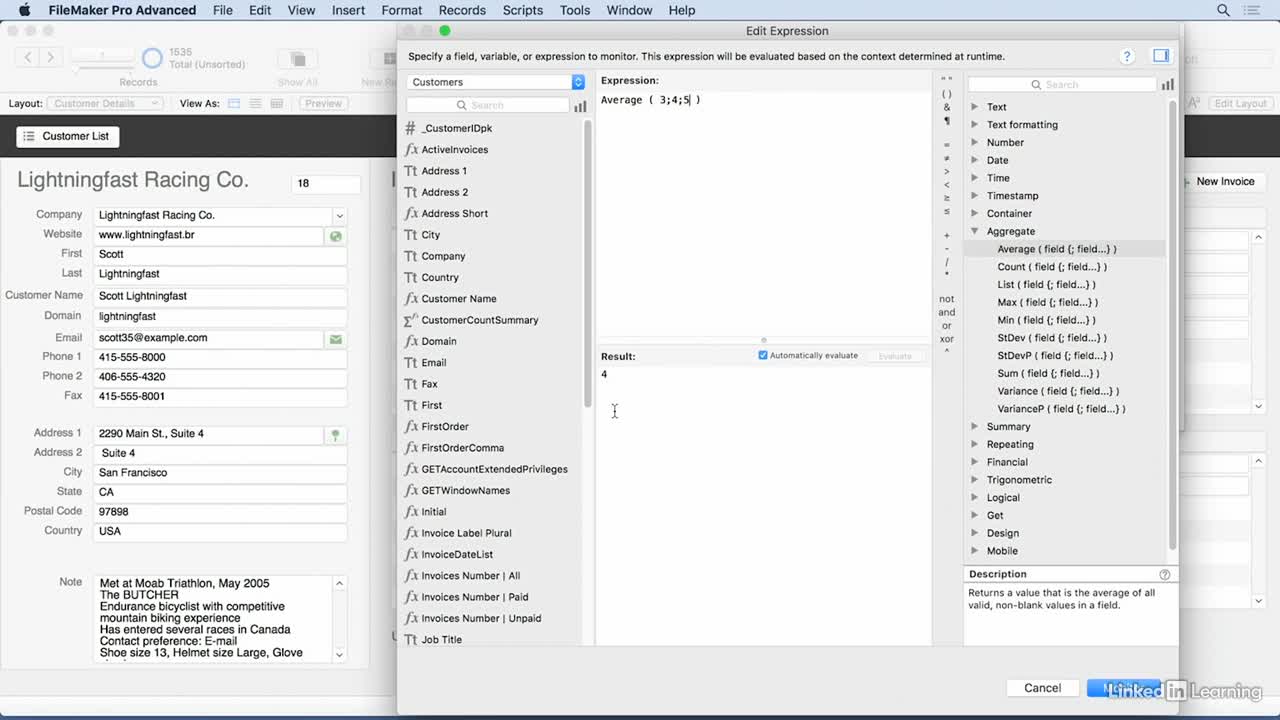Open the Customers table dropdown

[496, 82]
